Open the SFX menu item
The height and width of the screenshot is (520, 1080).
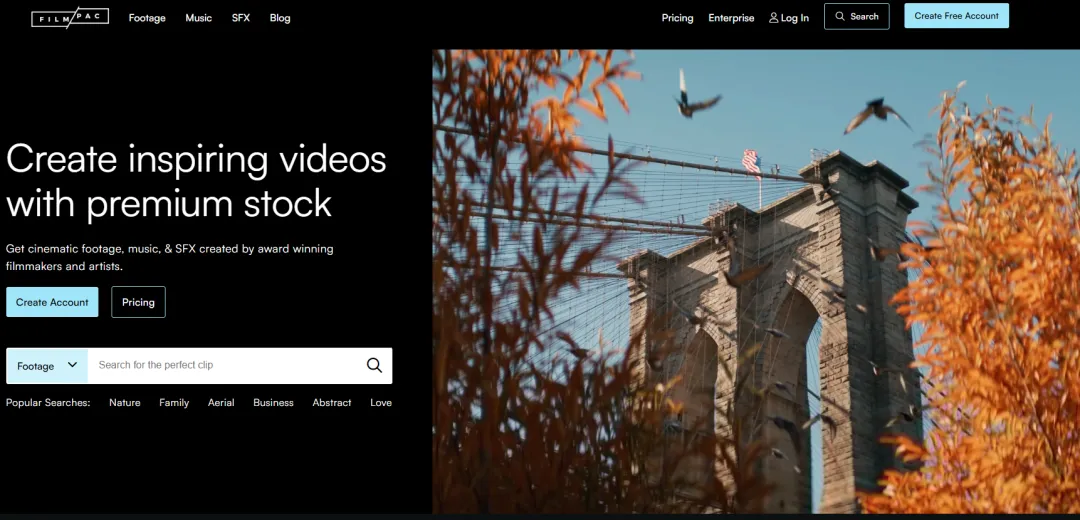(x=240, y=18)
